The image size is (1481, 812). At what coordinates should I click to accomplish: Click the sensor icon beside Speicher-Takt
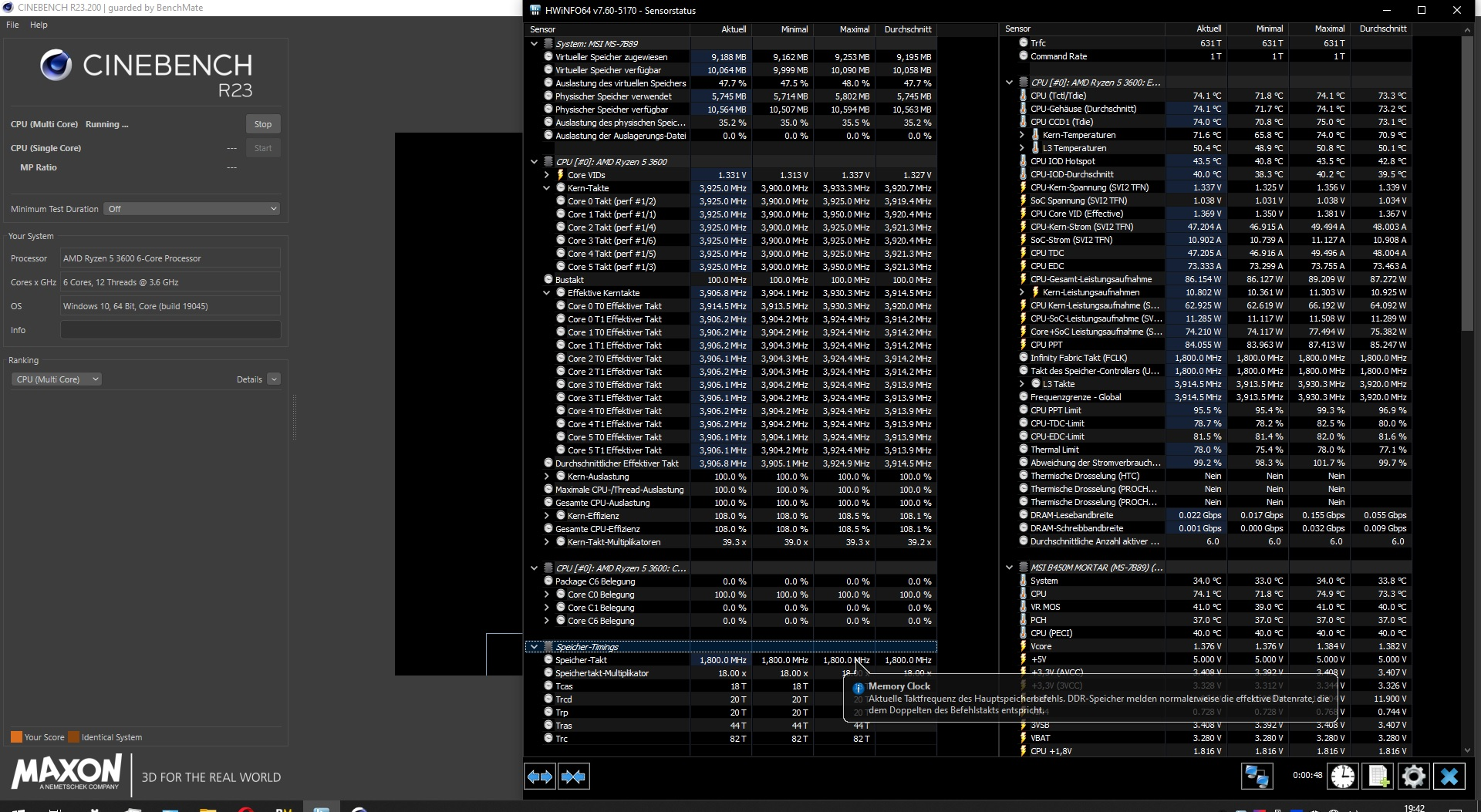click(x=548, y=660)
